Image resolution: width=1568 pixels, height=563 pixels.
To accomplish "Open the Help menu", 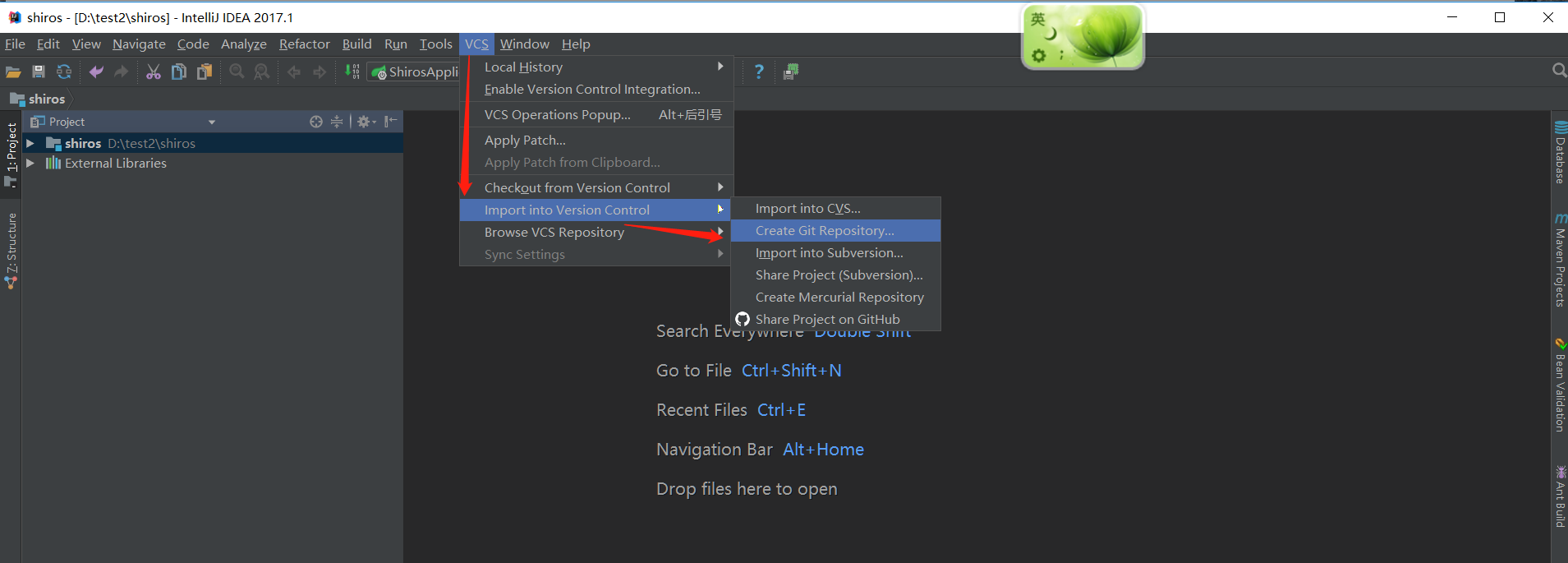I will [576, 44].
